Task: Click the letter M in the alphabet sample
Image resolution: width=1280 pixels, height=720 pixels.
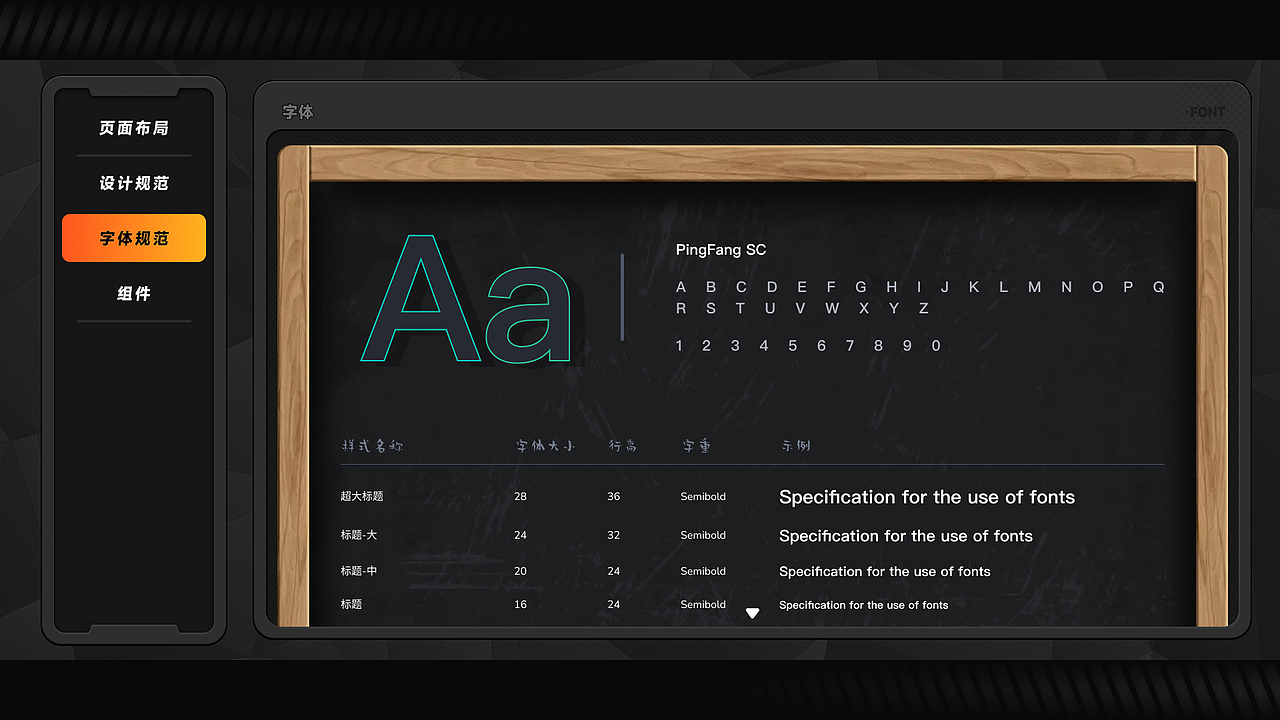Action: tap(1034, 287)
